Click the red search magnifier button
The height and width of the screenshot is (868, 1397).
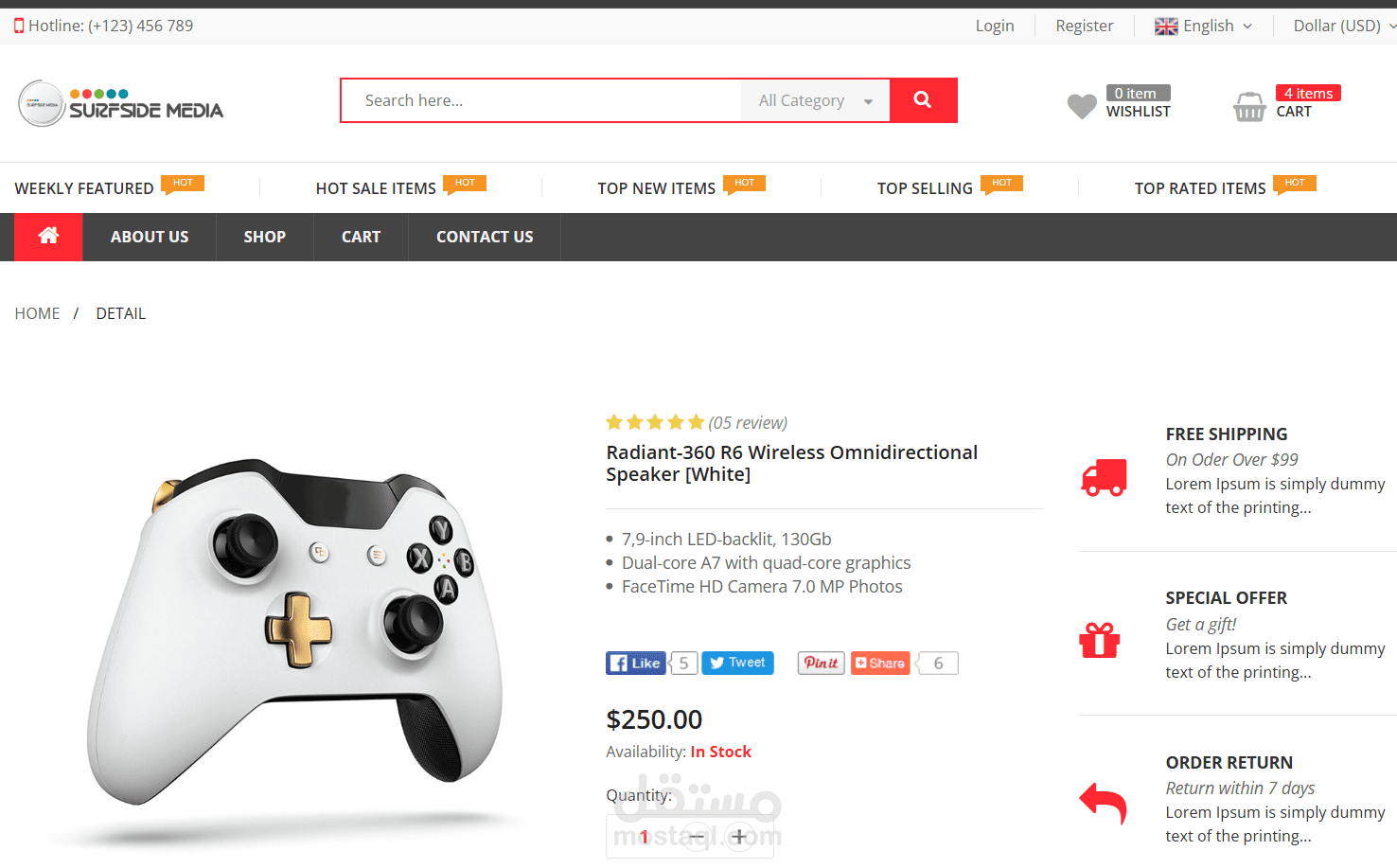pyautogui.click(x=923, y=100)
